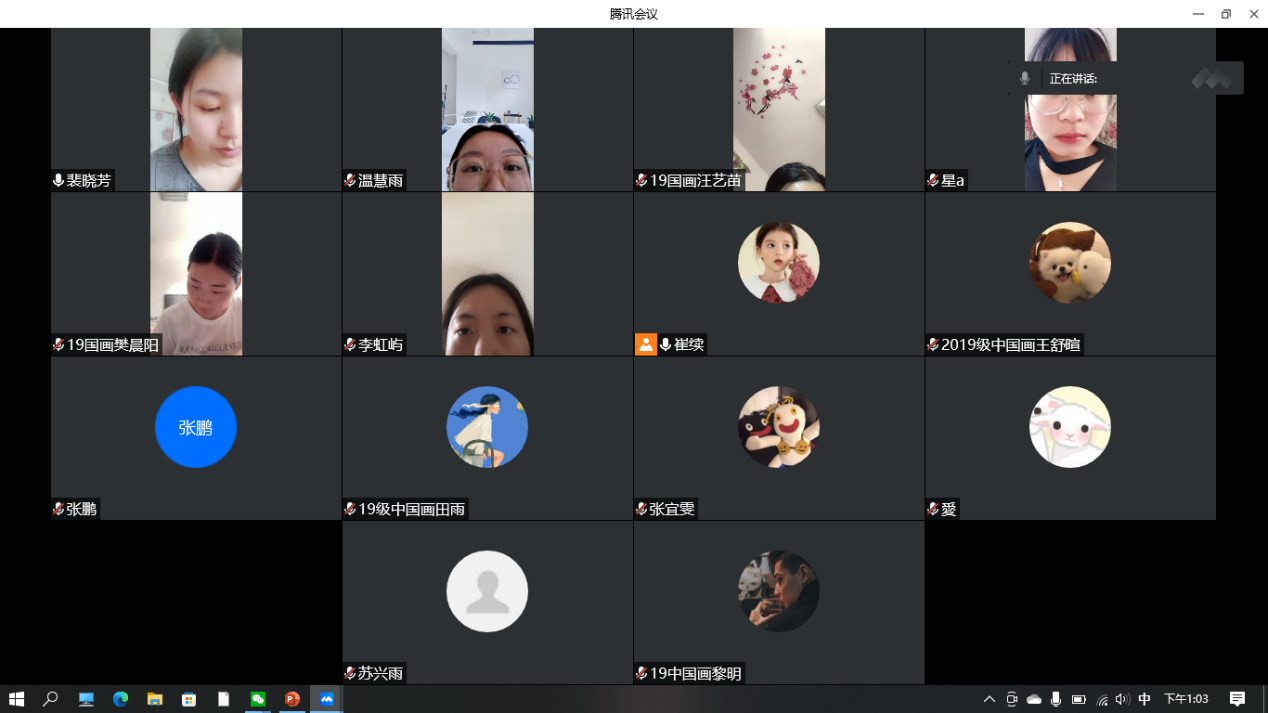This screenshot has width=1268, height=713.
Task: Click the puppy avatar of 2019级中国画王舒暄
Action: click(1070, 262)
